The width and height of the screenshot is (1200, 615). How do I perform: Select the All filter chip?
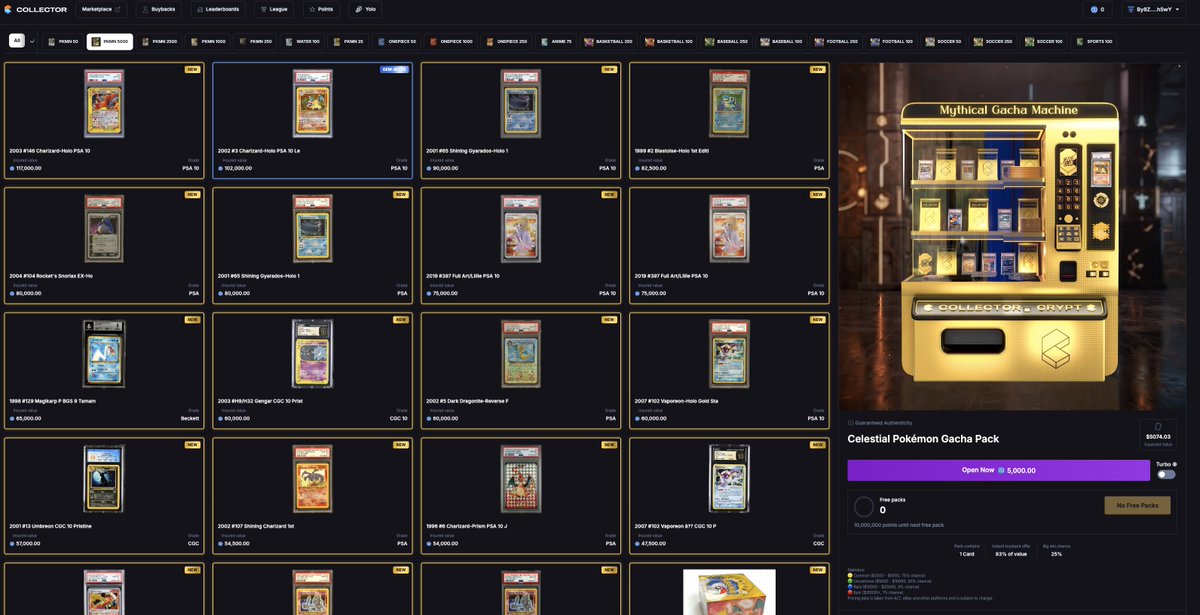17,41
